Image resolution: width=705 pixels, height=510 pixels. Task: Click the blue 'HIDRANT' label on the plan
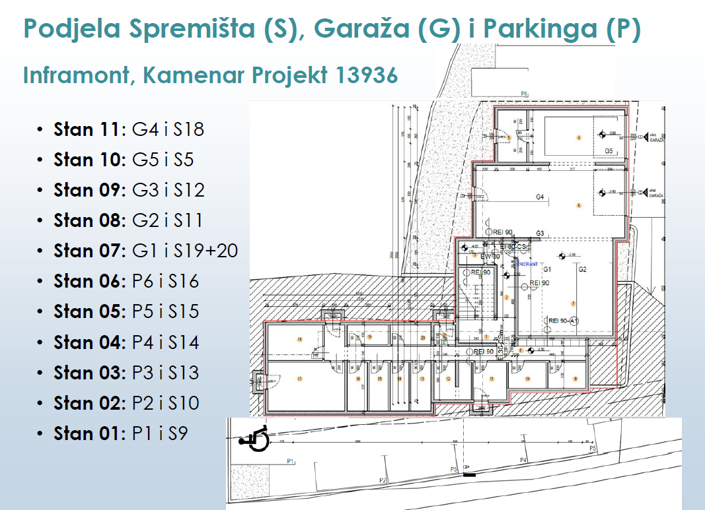[527, 264]
